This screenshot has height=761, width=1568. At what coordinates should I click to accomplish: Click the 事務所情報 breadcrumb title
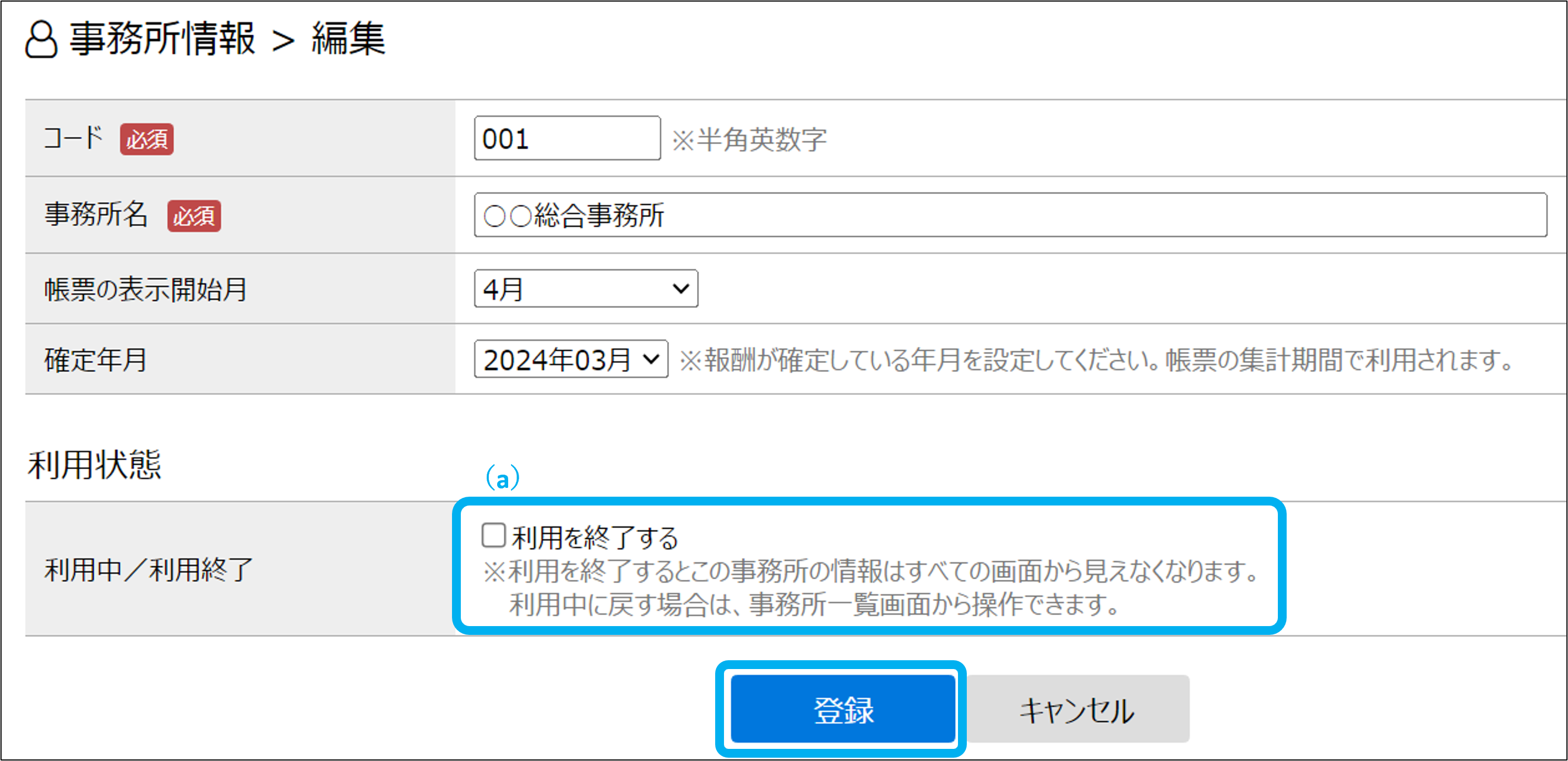click(x=162, y=39)
